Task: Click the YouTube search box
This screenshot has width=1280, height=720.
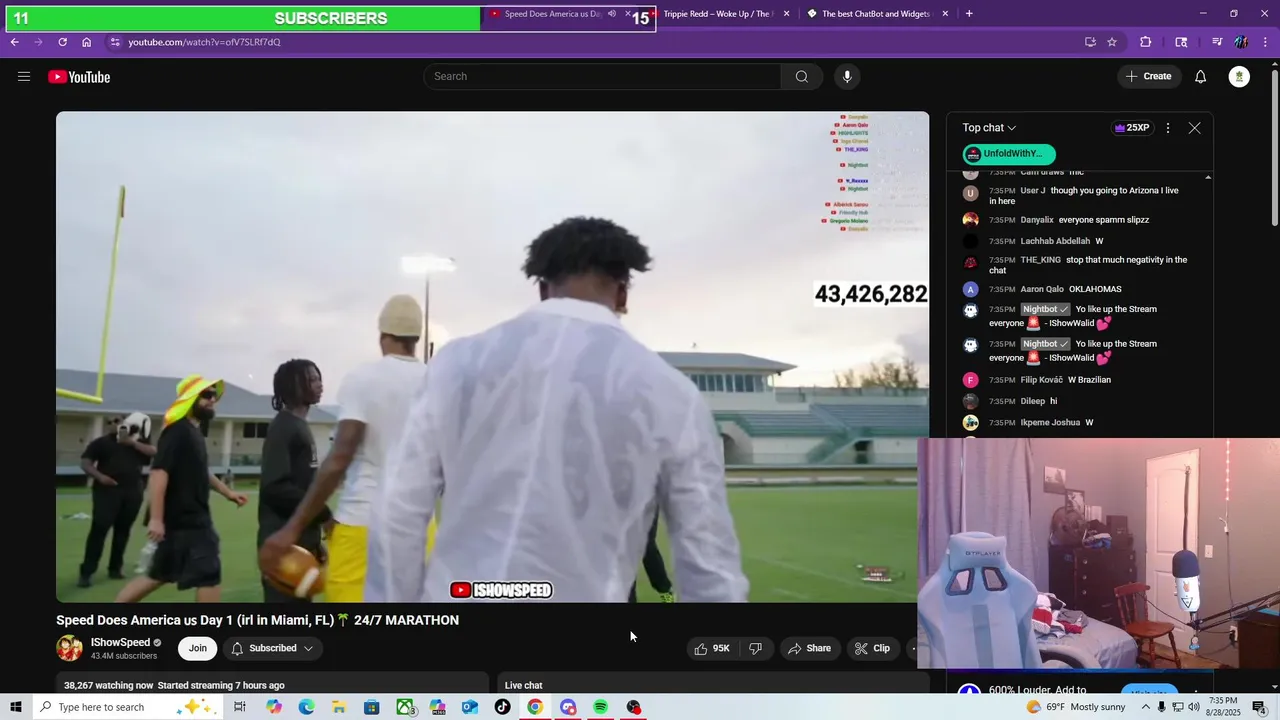Action: (x=602, y=77)
